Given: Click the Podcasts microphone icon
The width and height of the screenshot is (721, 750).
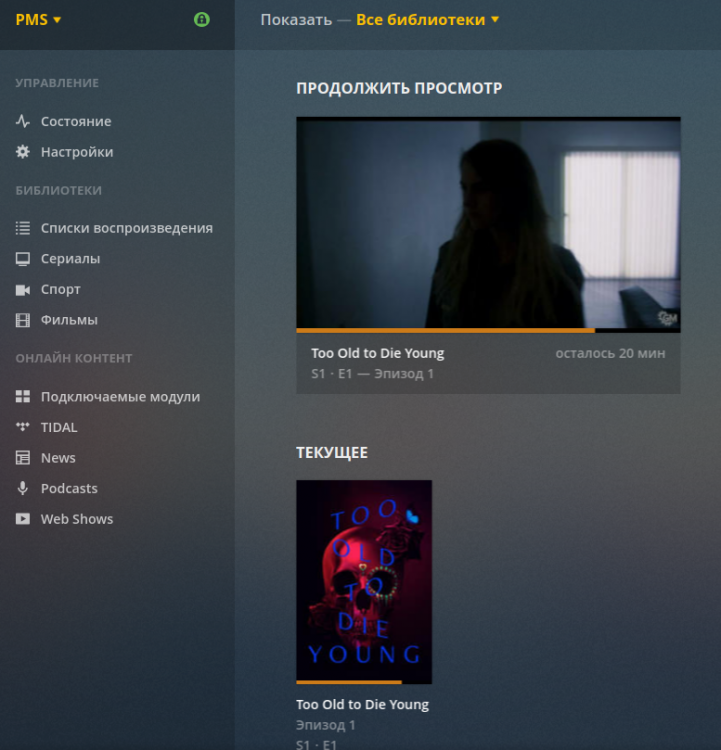Looking at the screenshot, I should pos(23,488).
